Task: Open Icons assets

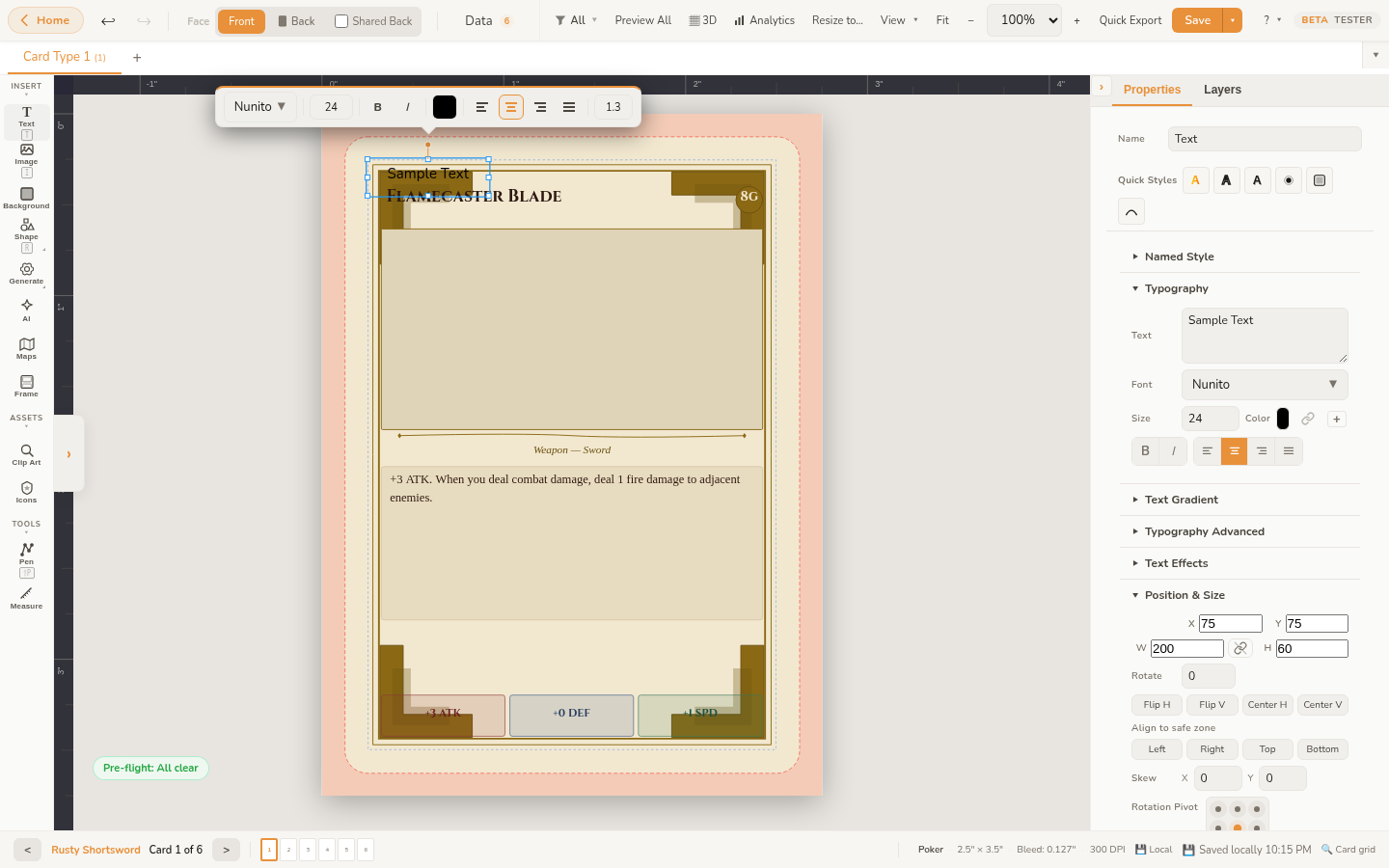Action: (26, 493)
